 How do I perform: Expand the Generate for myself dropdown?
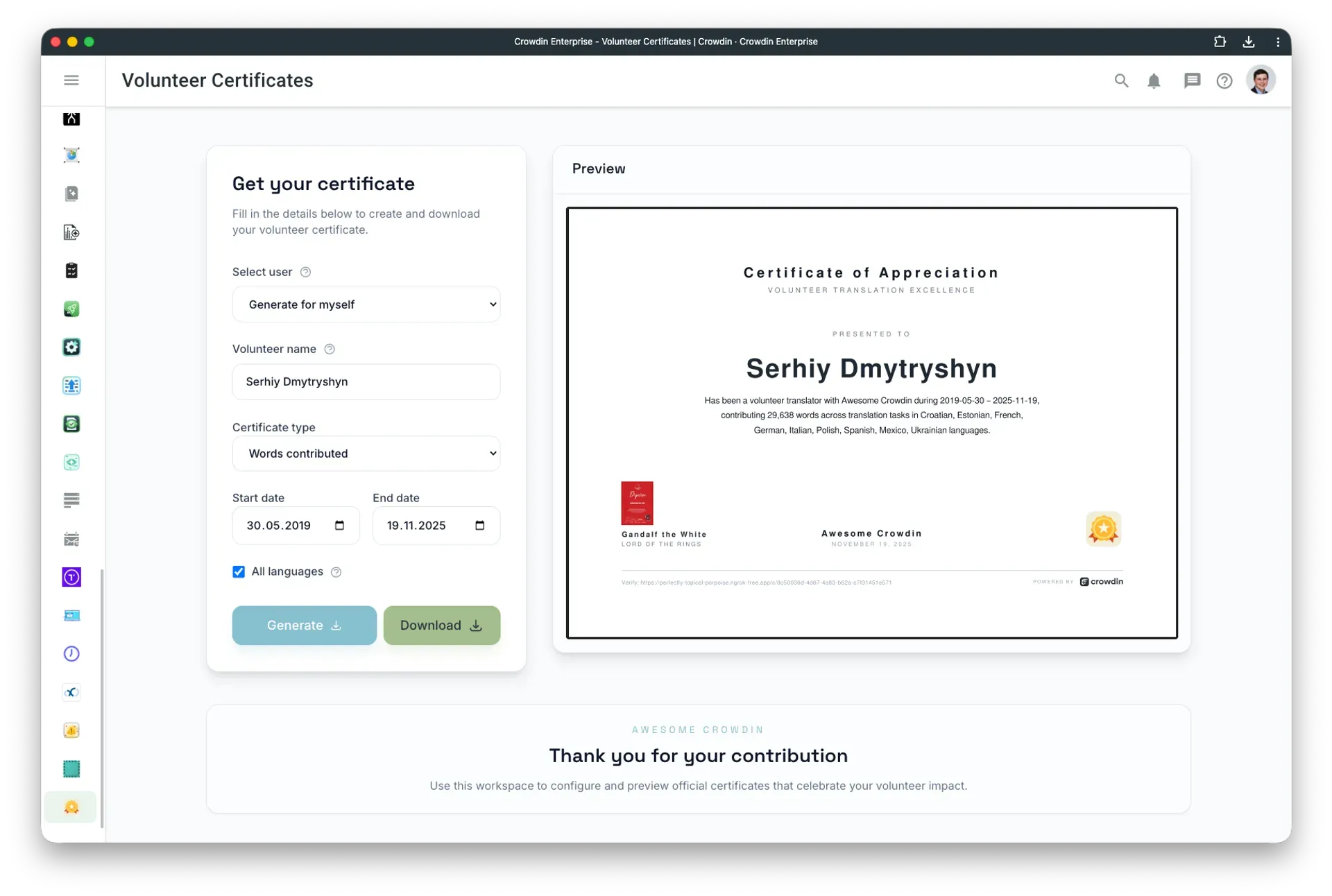366,304
